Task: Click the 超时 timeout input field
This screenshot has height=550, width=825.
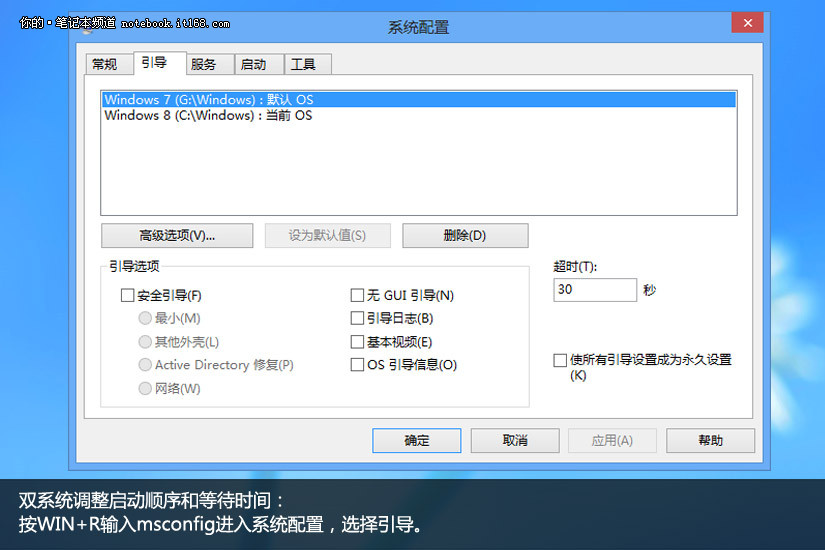Action: (x=594, y=290)
